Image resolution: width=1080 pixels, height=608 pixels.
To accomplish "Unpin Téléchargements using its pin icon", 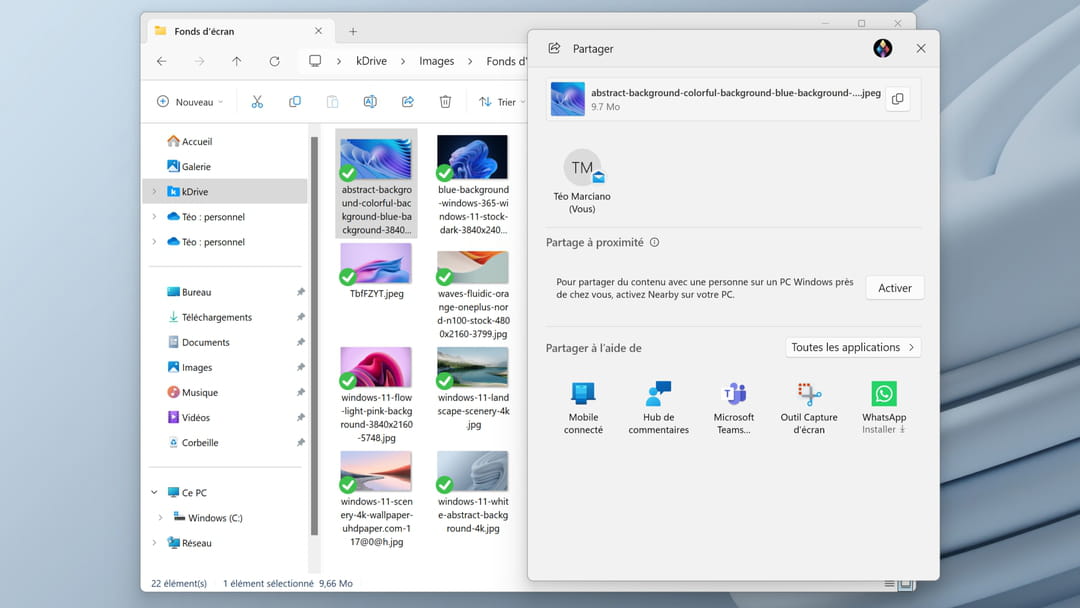I will [x=300, y=317].
